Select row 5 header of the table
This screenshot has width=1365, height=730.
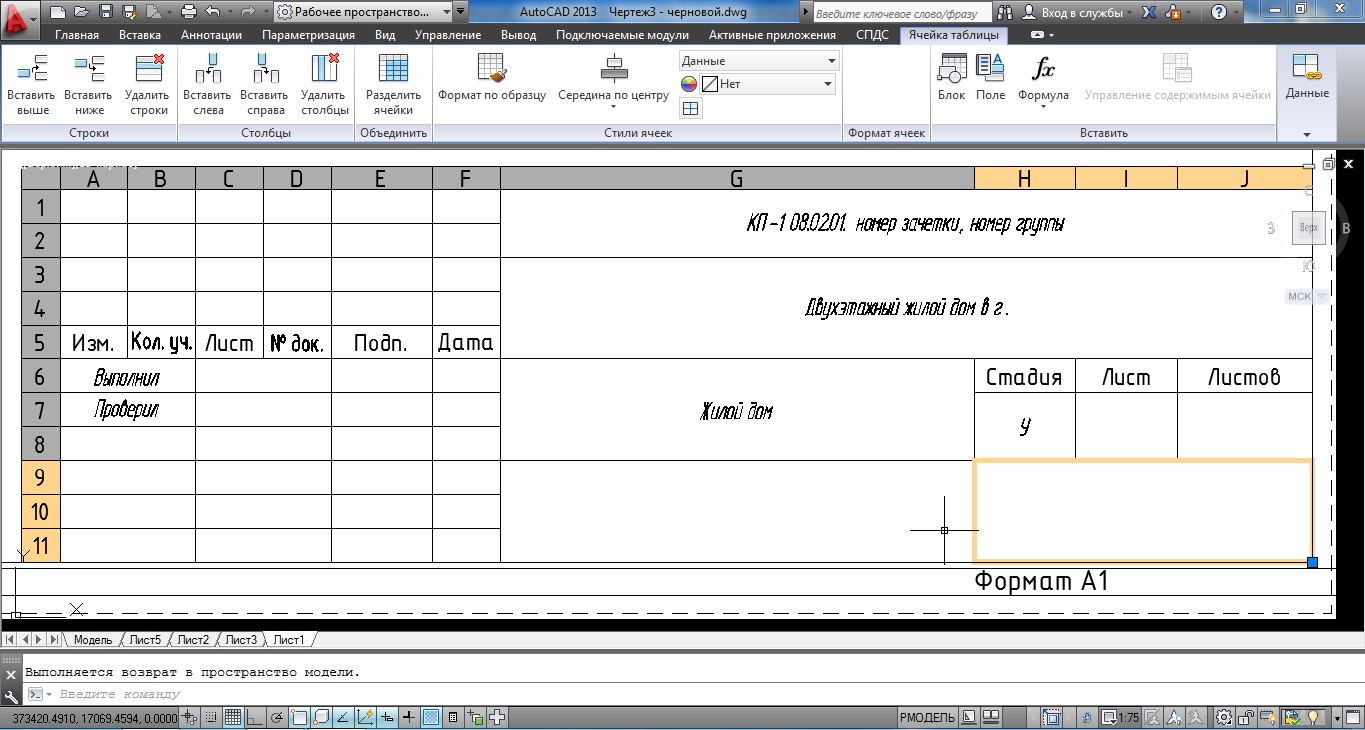[x=41, y=342]
